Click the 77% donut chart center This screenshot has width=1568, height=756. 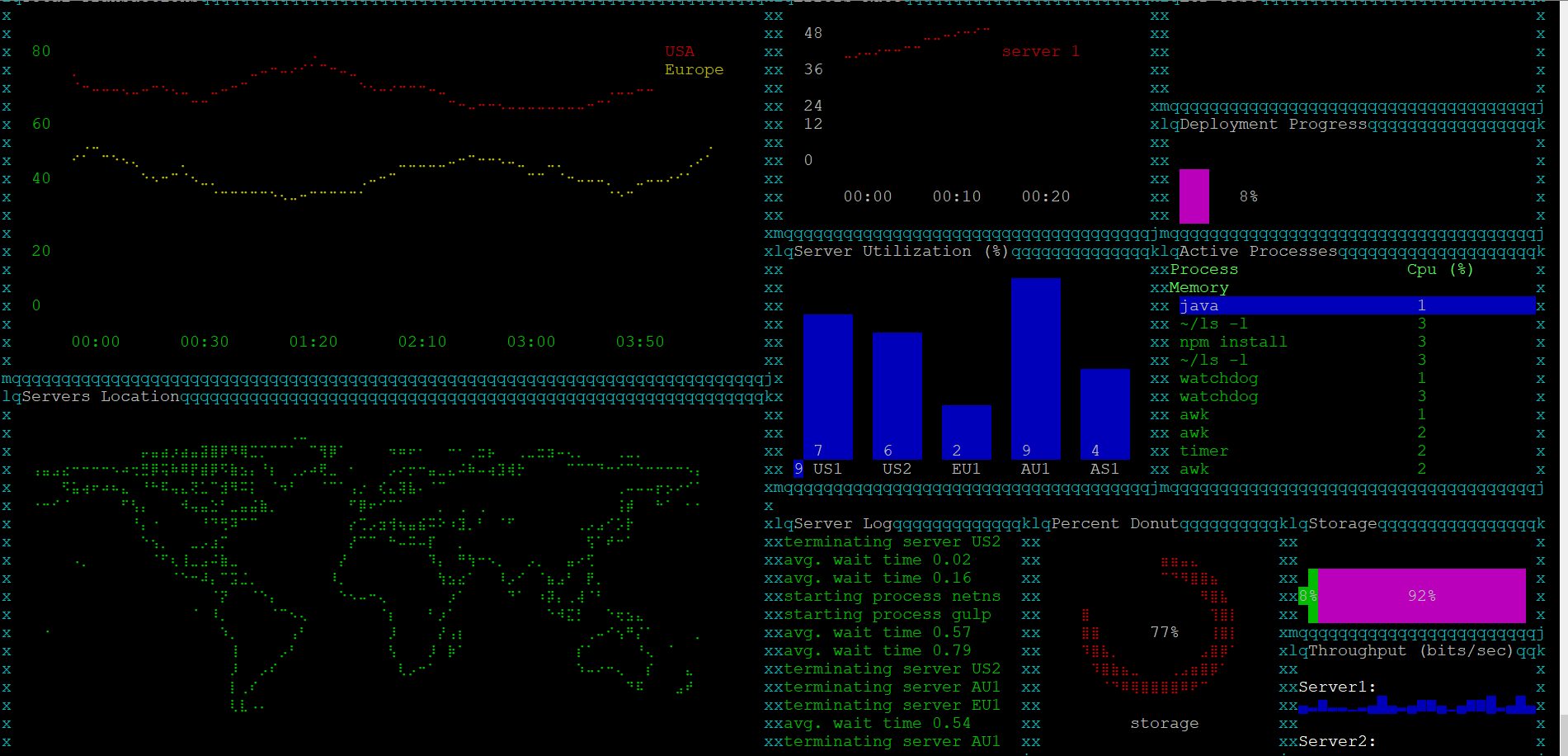click(1164, 632)
